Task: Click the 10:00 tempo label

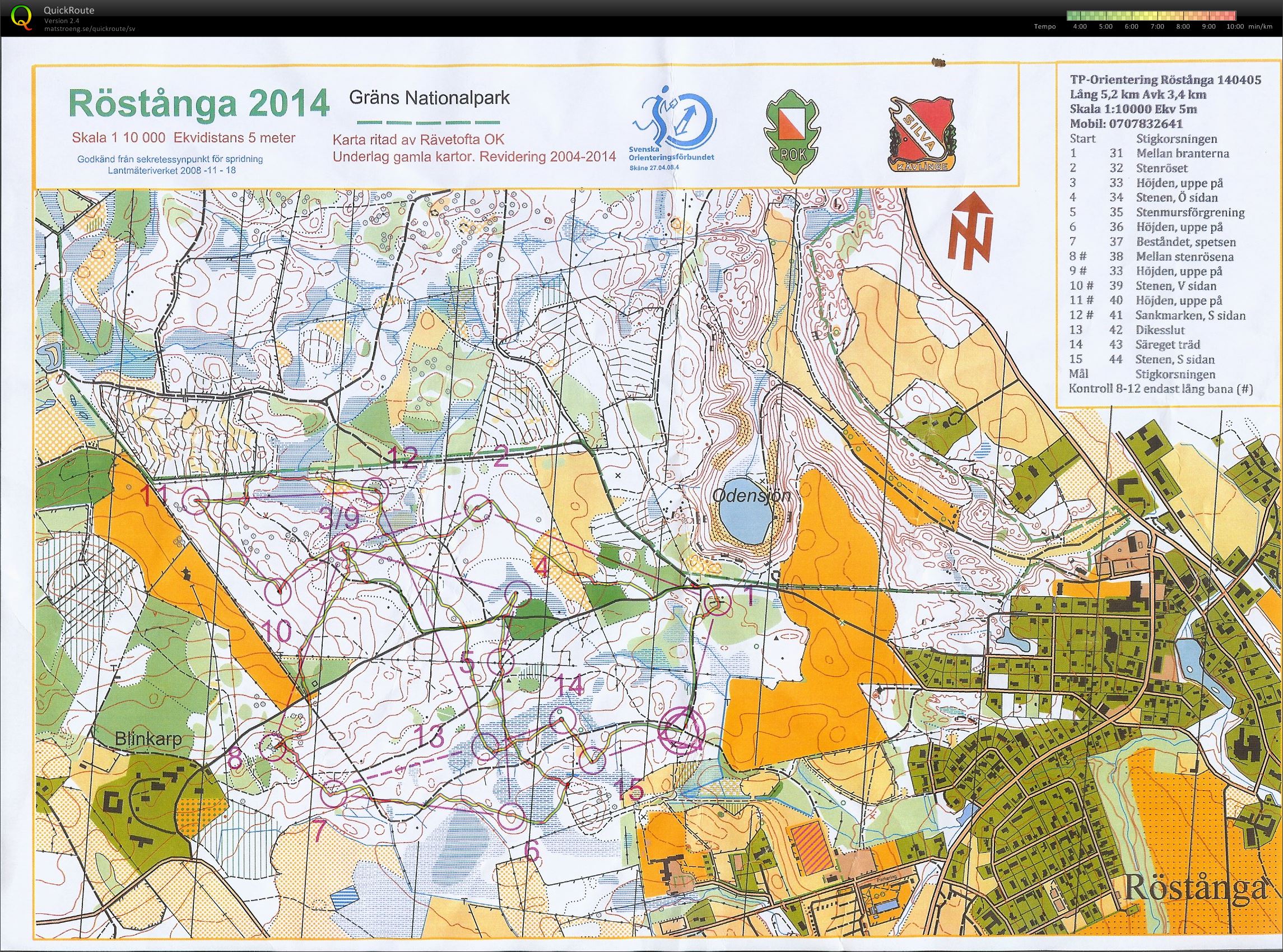Action: (1235, 26)
